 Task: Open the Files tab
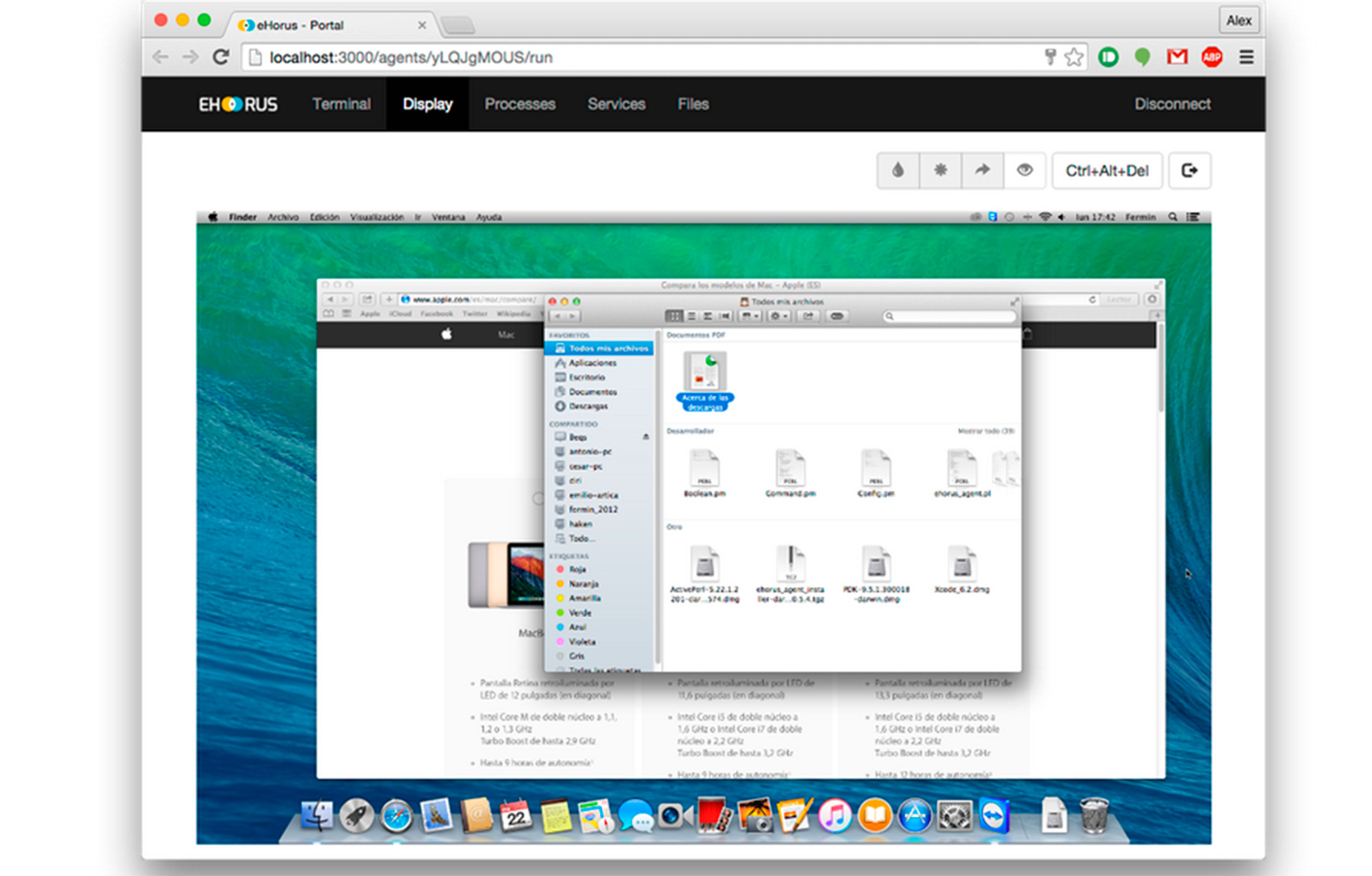pyautogui.click(x=693, y=104)
